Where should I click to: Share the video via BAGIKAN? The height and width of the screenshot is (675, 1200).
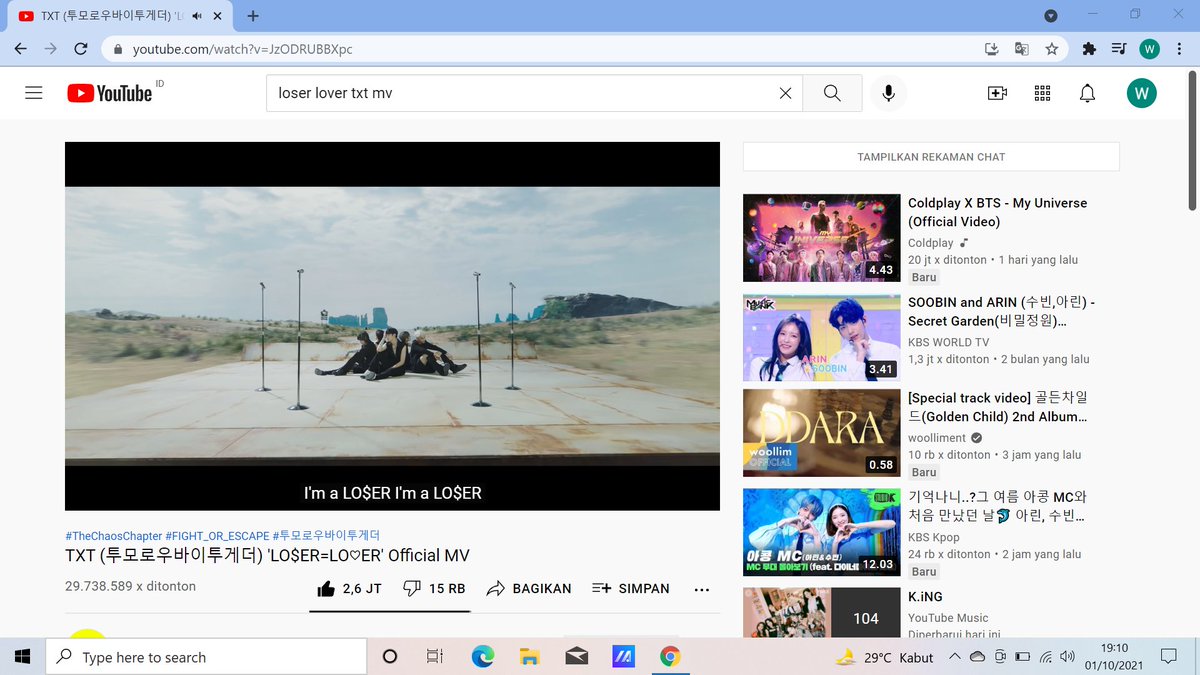point(528,589)
